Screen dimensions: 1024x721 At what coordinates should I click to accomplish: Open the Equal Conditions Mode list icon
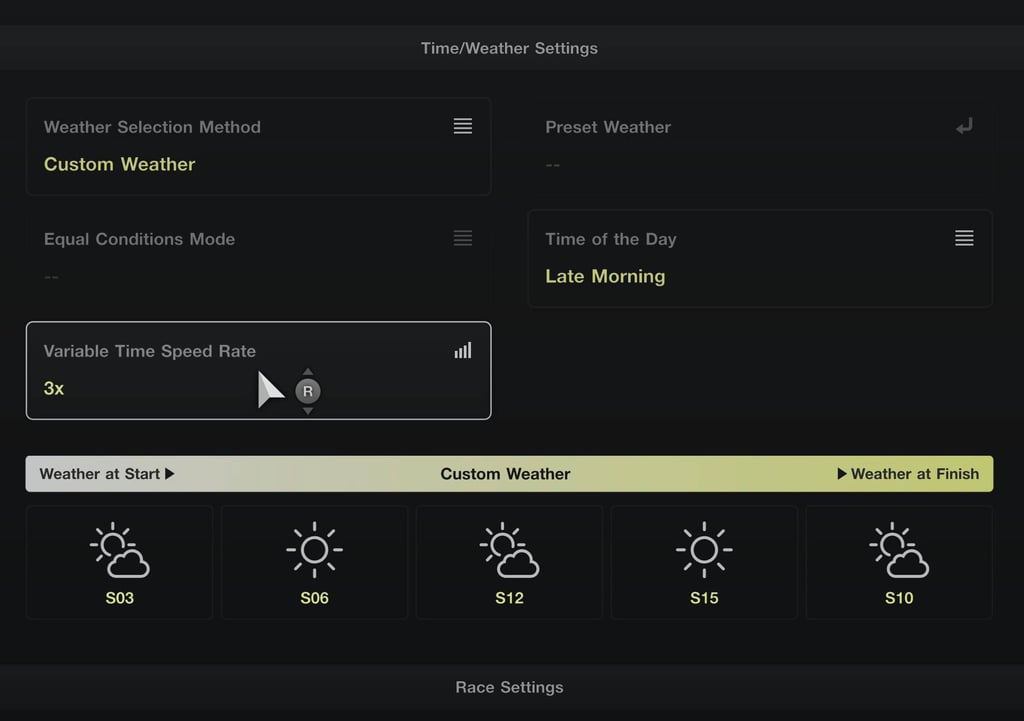pyautogui.click(x=462, y=238)
